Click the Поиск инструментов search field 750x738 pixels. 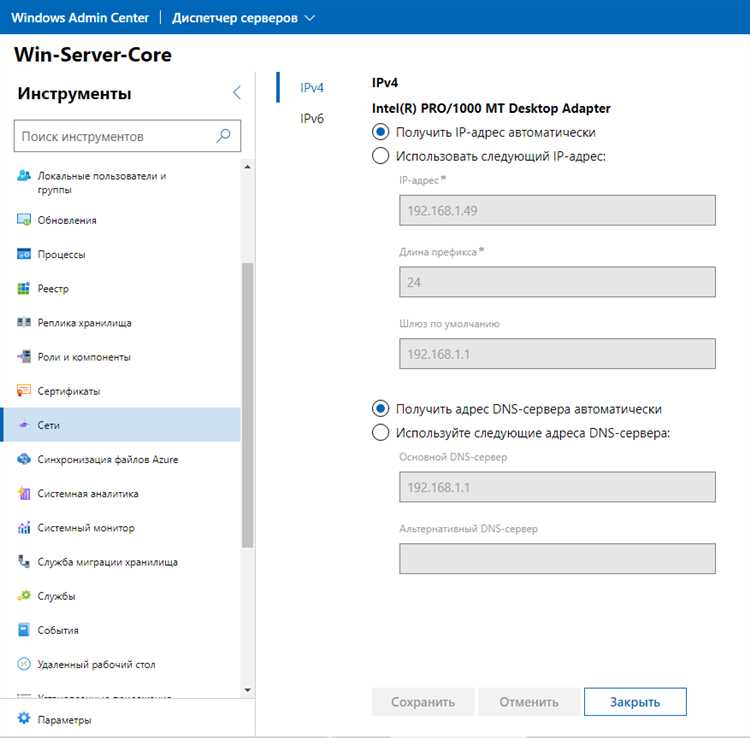[127, 136]
